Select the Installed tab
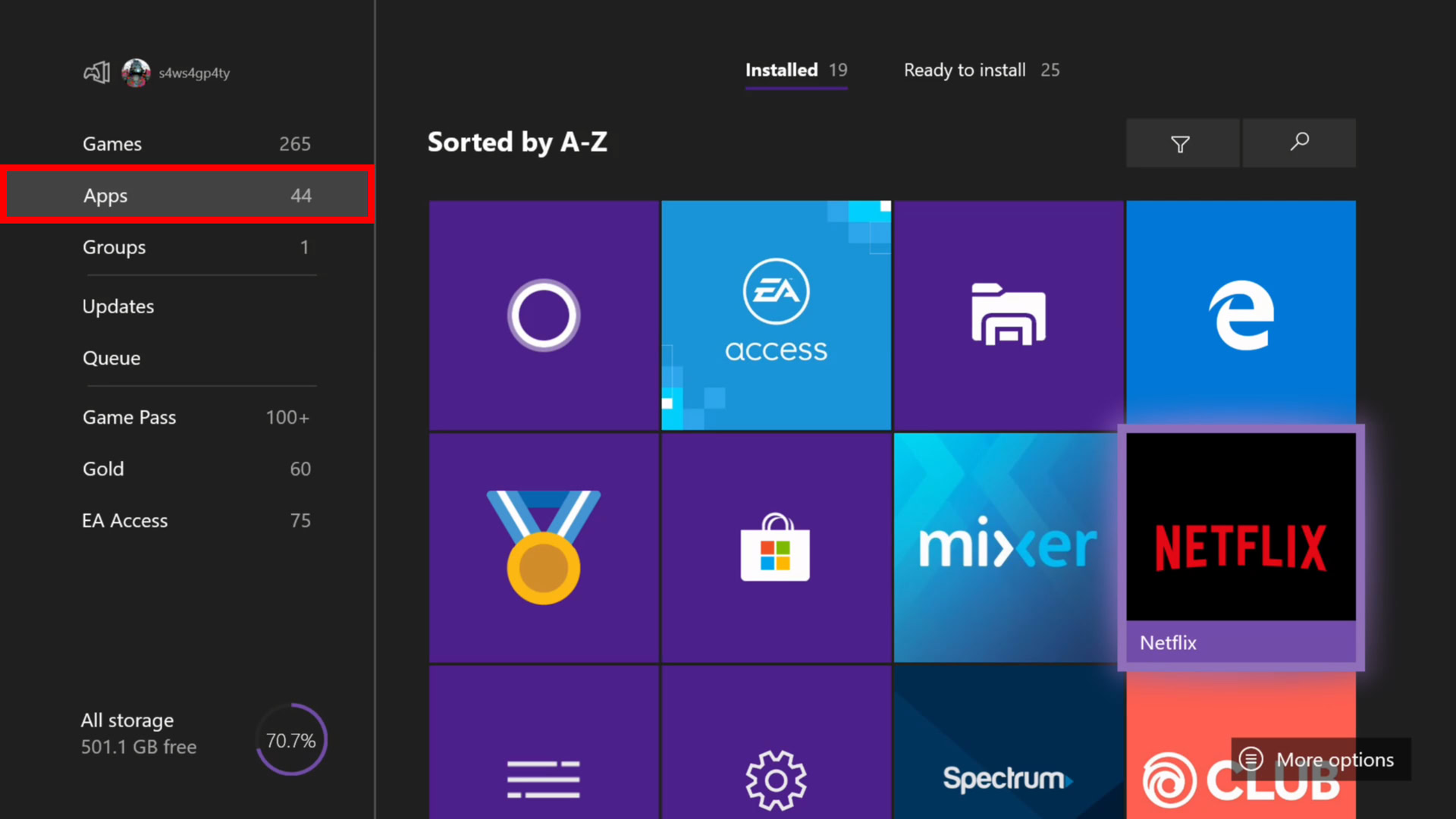This screenshot has width=1456, height=819. coord(795,71)
